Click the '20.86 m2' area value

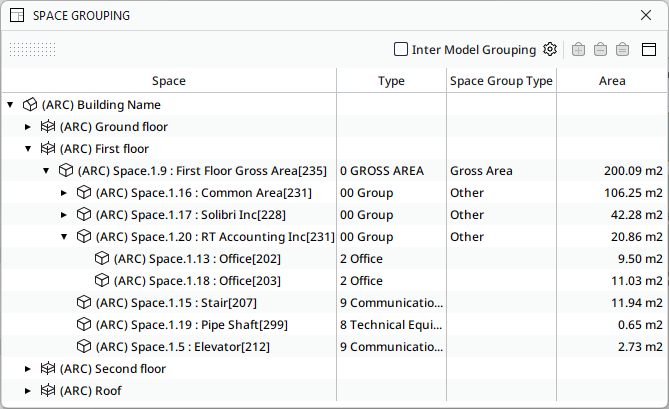637,237
